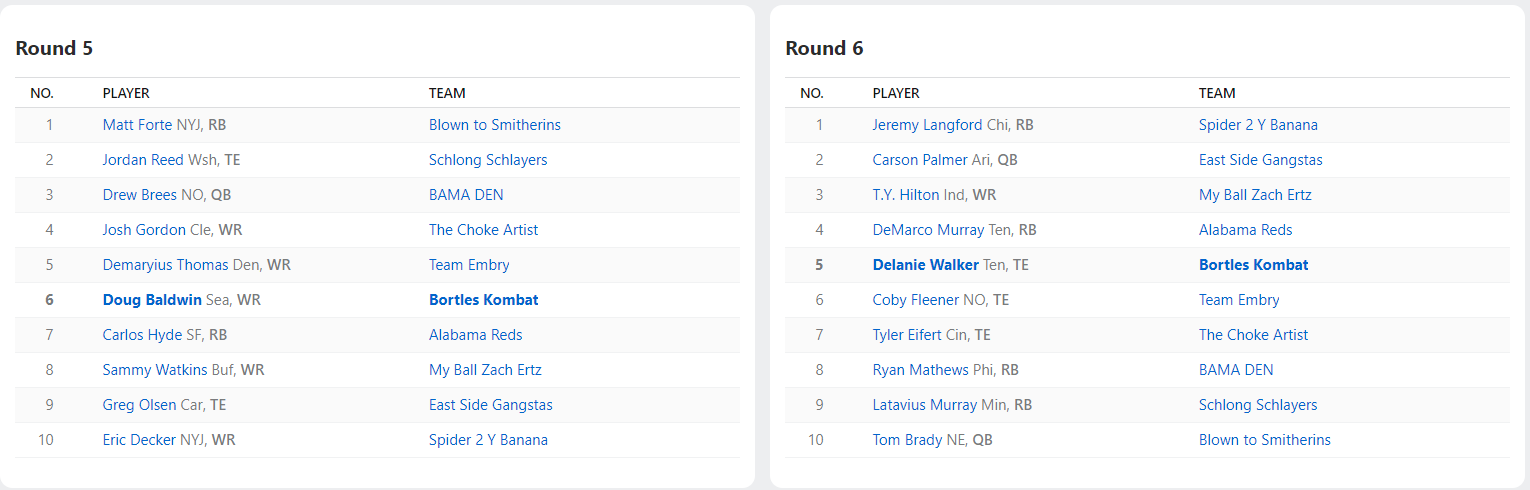Screen dimensions: 1530x490
Task: Click Tom Brady player name
Action: [906, 440]
